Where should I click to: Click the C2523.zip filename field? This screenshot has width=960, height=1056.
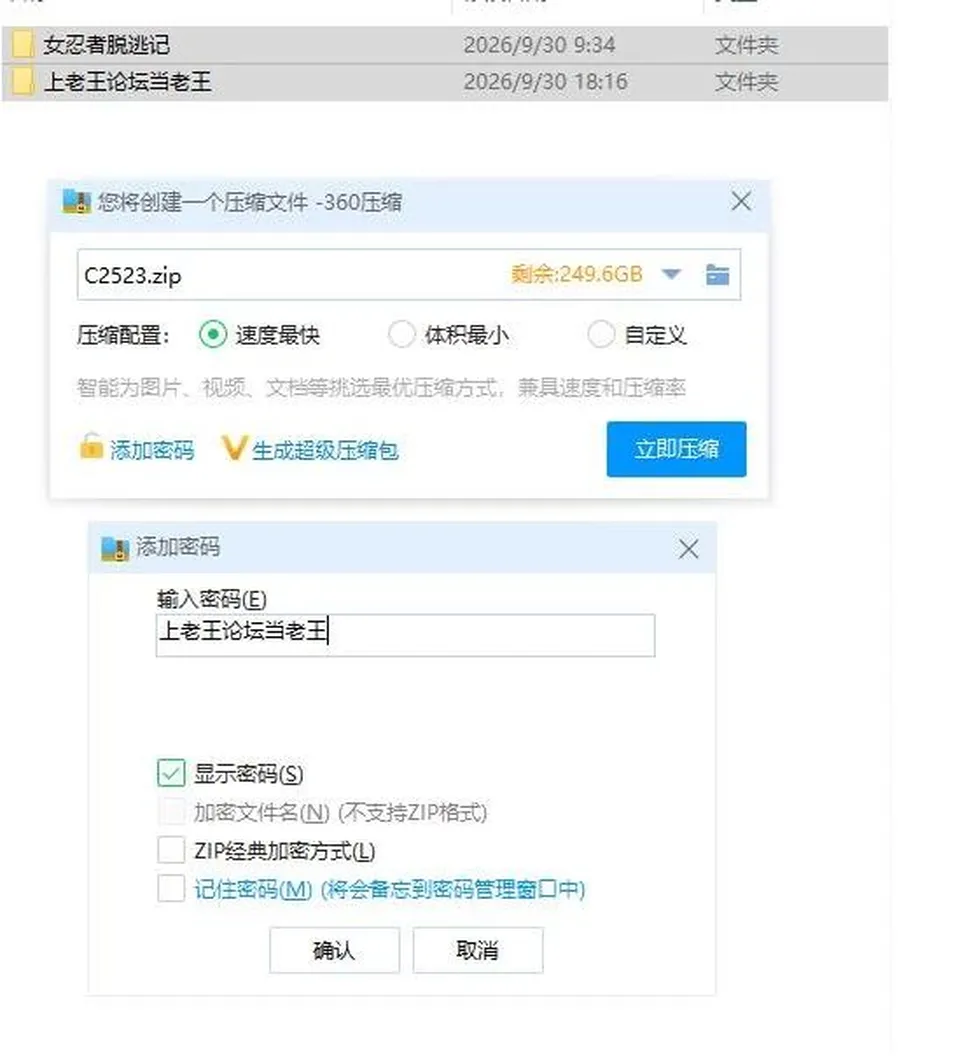[409, 275]
